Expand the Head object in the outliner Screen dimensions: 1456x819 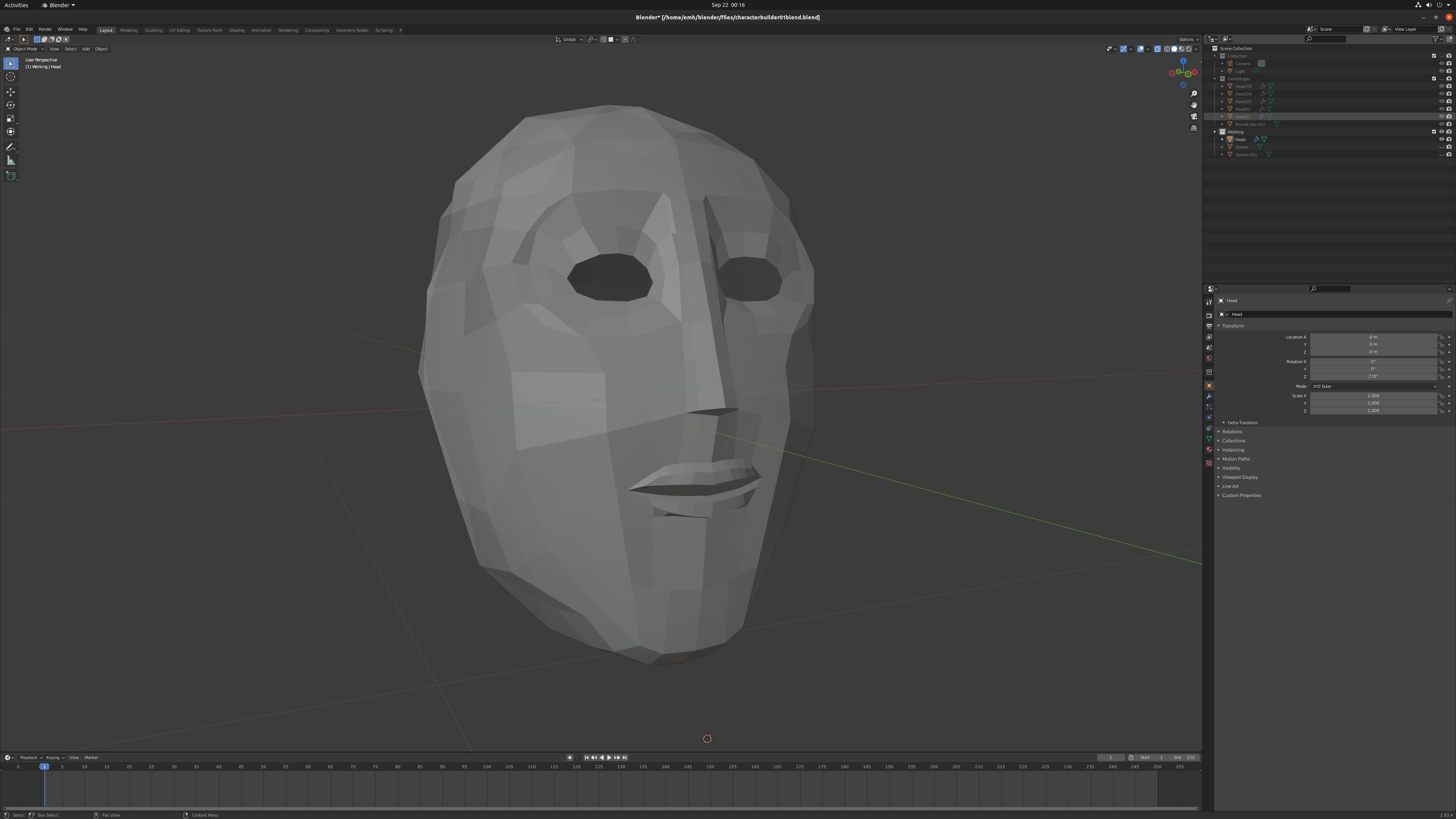coord(1222,139)
